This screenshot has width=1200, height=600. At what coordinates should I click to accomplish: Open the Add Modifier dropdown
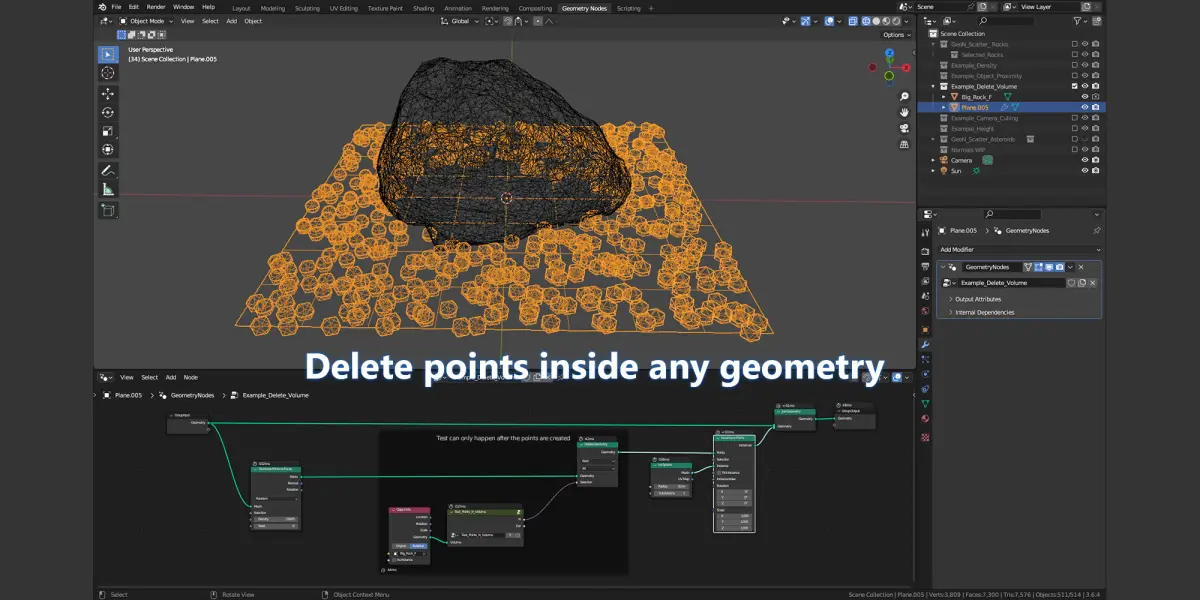click(1020, 249)
